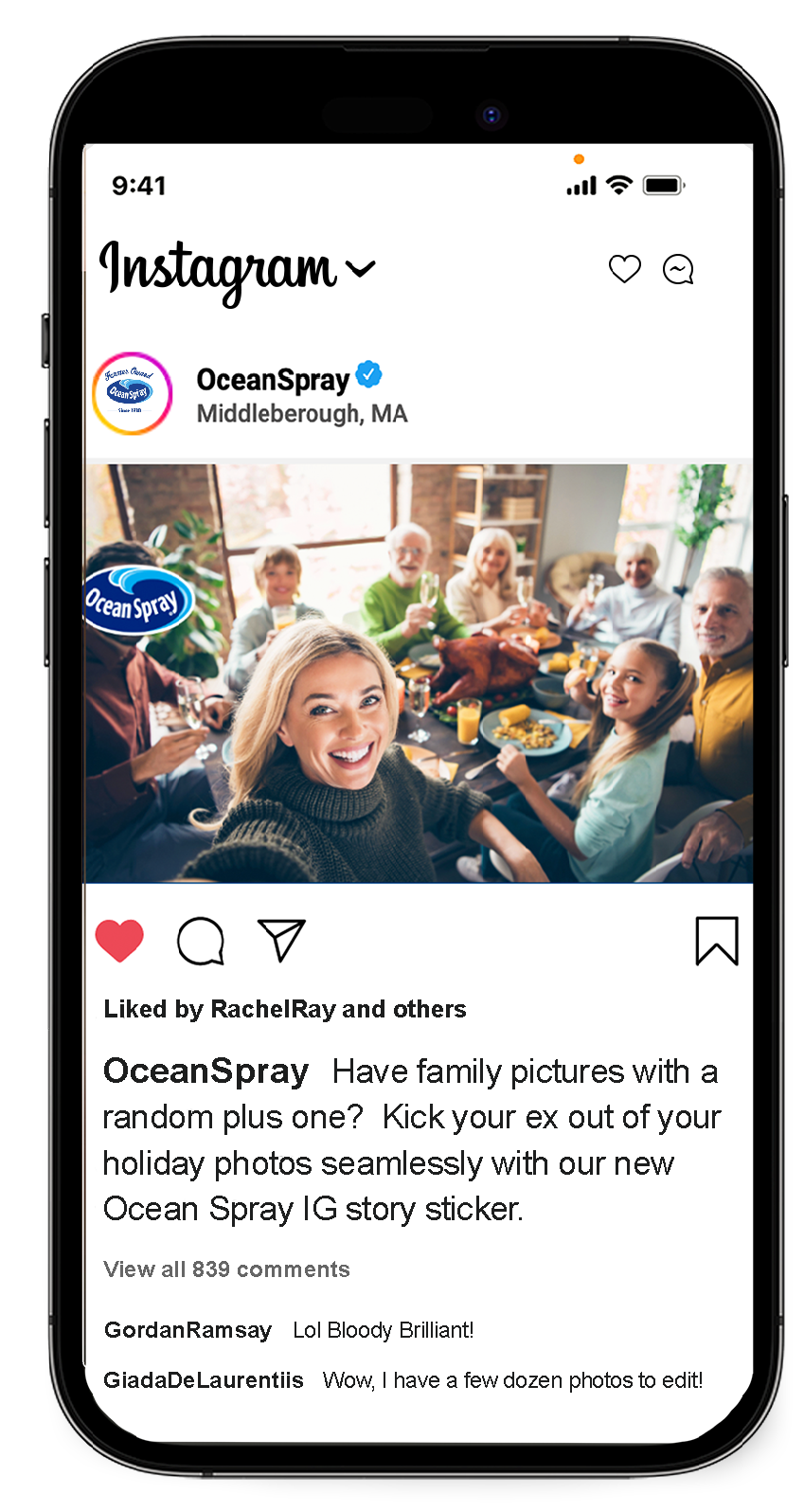Viewport: 804px width, 1512px height.
Task: Open GiadaDeLaurentiis commenter profile
Action: (204, 1380)
